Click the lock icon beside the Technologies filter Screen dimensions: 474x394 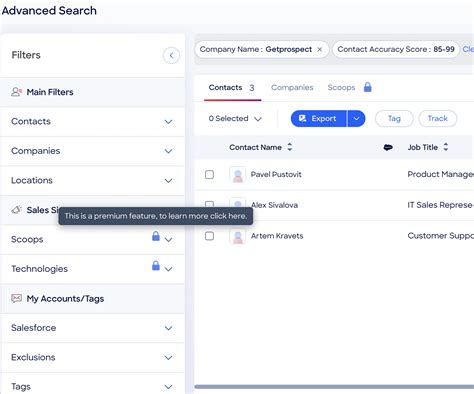click(156, 266)
